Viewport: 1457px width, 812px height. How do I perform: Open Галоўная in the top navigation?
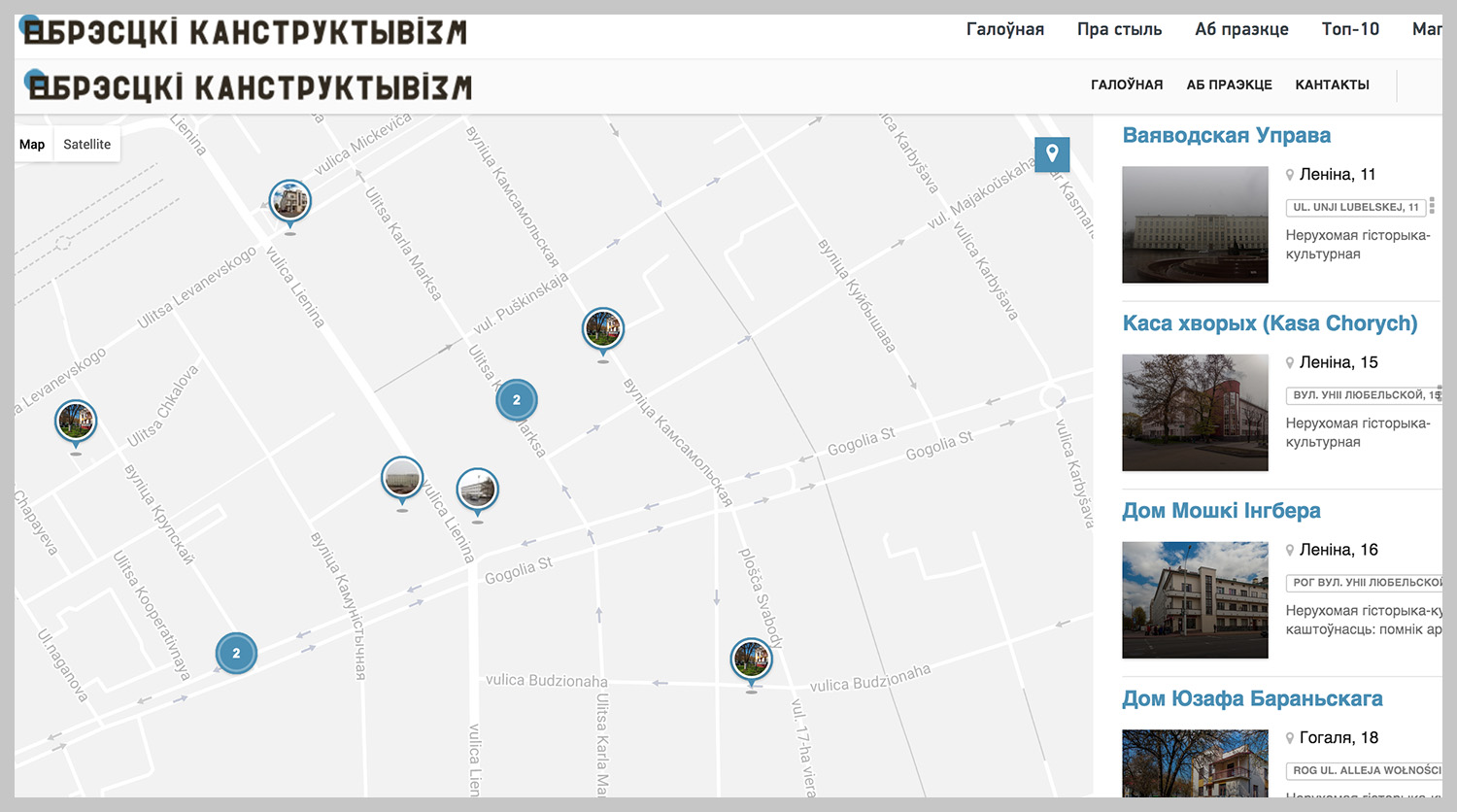1005,29
